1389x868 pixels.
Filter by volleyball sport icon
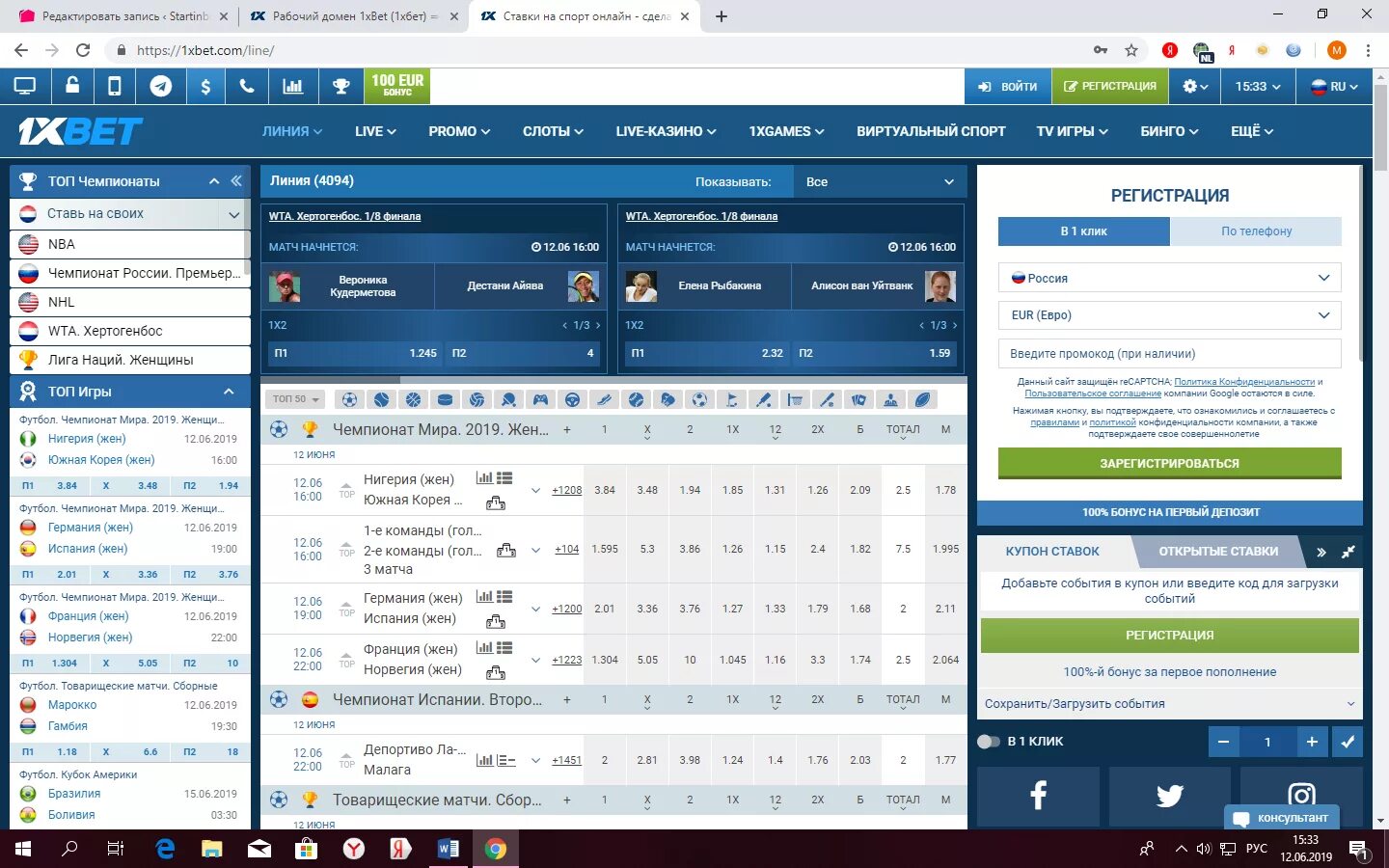click(x=477, y=399)
